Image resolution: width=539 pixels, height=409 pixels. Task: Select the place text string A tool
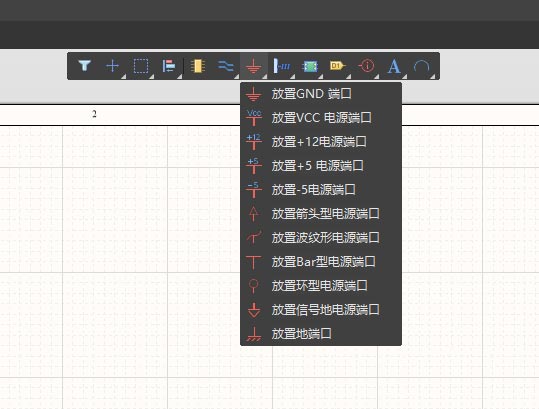pyautogui.click(x=394, y=66)
